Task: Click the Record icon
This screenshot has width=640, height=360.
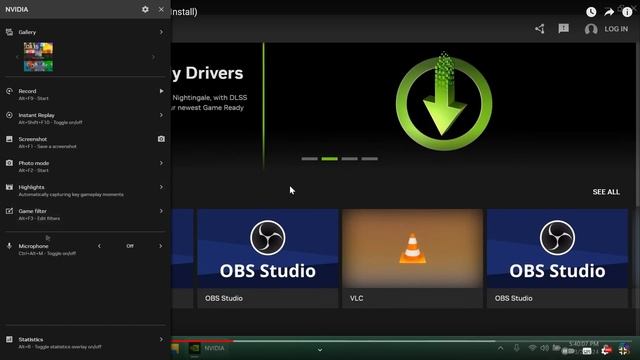Action: click(x=9, y=91)
